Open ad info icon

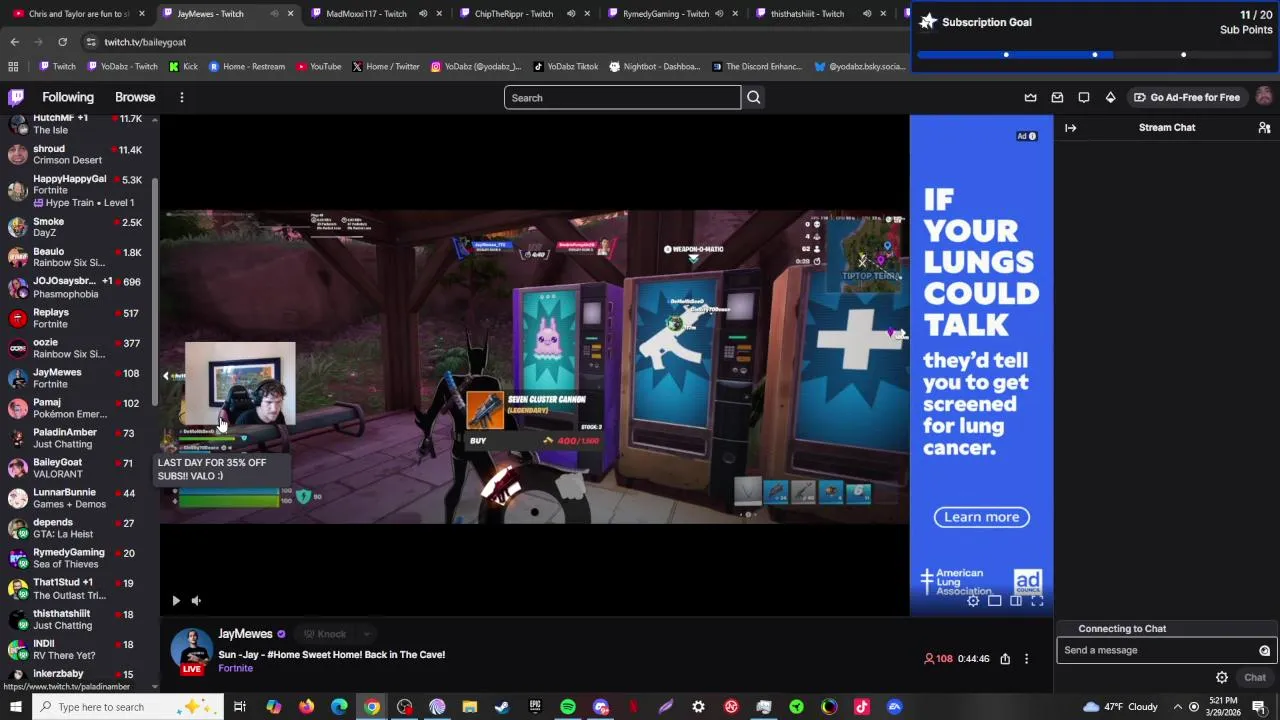tap(1032, 136)
